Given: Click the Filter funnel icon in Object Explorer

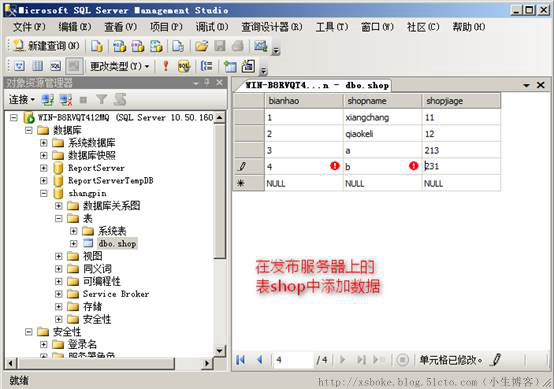Looking at the screenshot, I should (102, 100).
